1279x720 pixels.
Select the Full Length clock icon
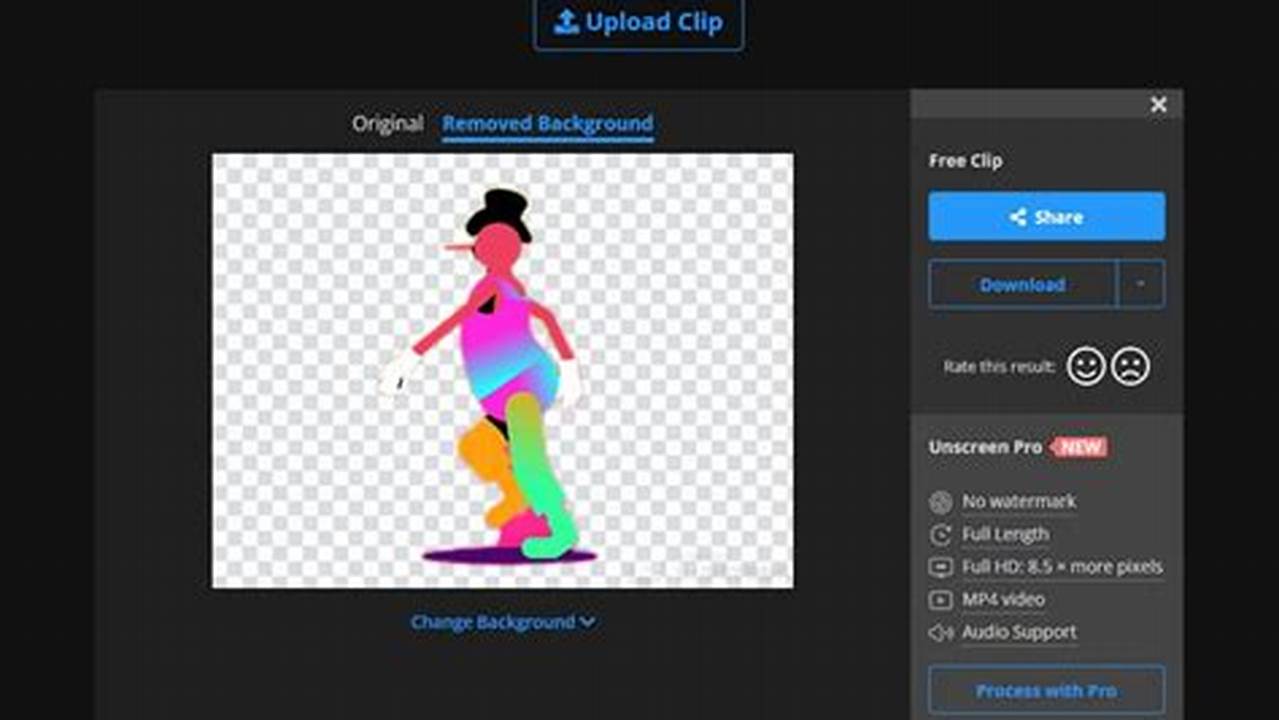938,534
